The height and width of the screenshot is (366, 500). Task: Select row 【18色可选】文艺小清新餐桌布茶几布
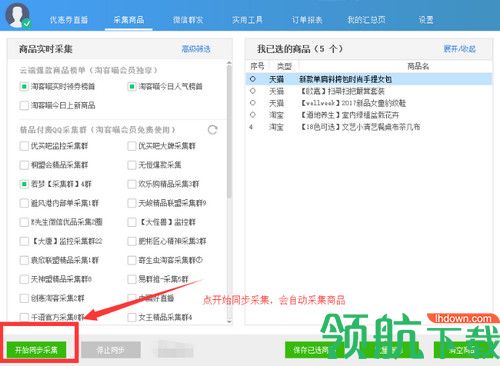[x=369, y=127]
